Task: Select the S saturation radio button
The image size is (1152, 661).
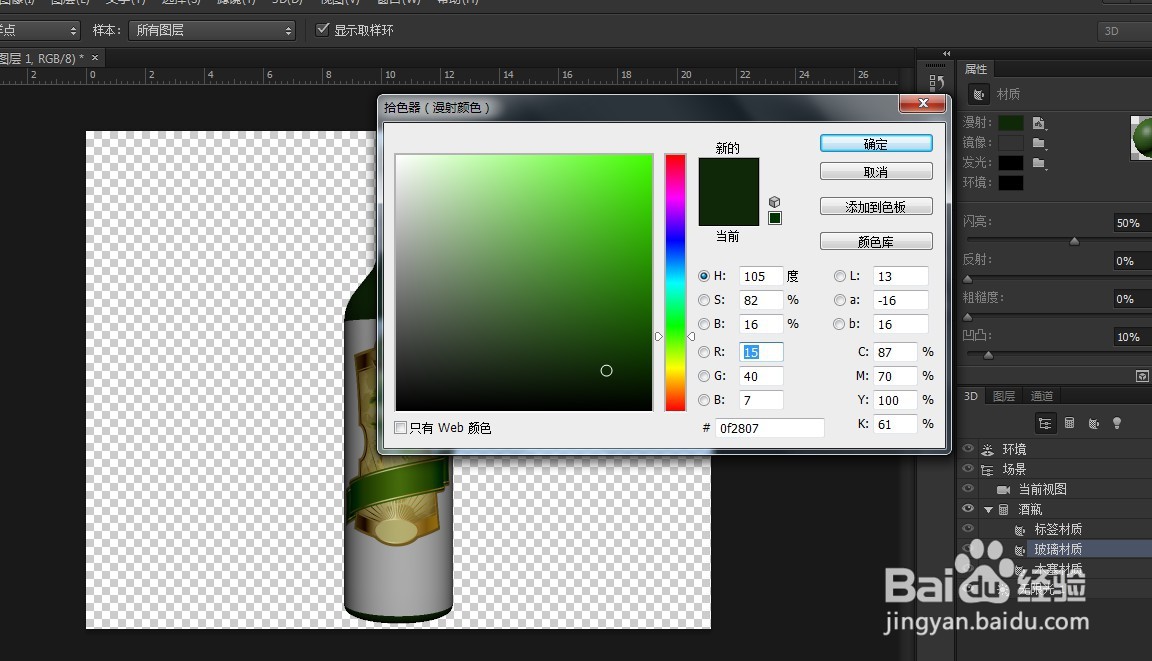Action: [704, 300]
